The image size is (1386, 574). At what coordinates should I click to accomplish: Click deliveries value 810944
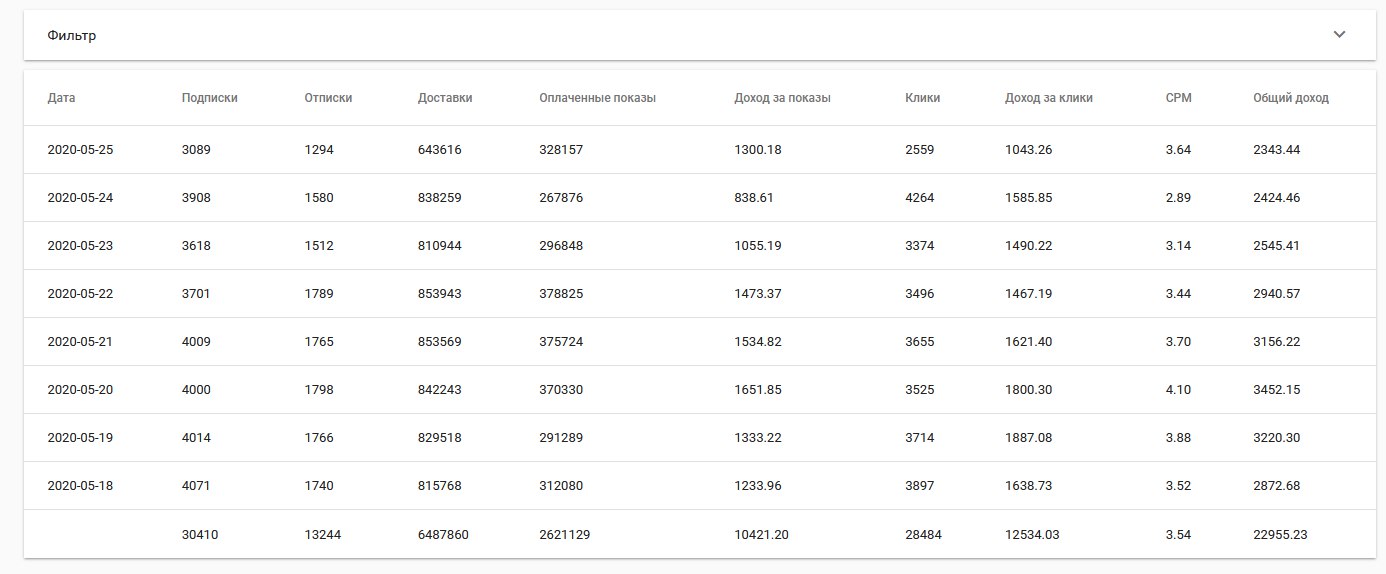click(x=440, y=246)
